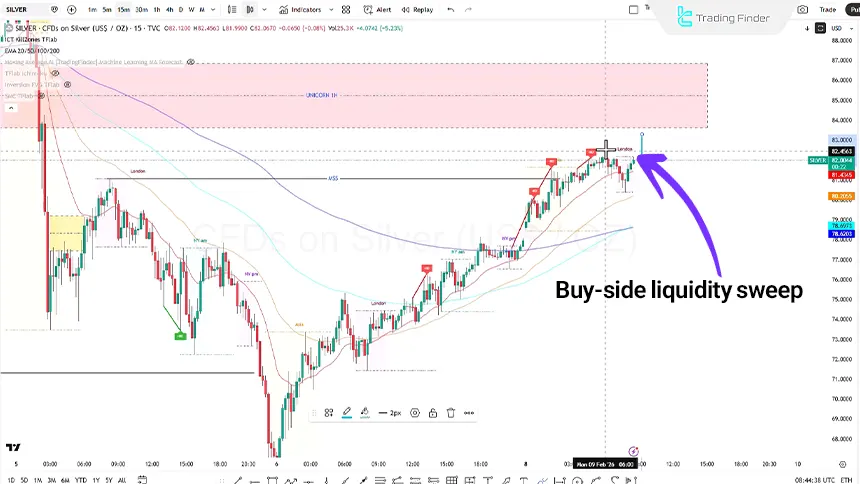
Task: Set date range to 1D
Action: pyautogui.click(x=11, y=480)
